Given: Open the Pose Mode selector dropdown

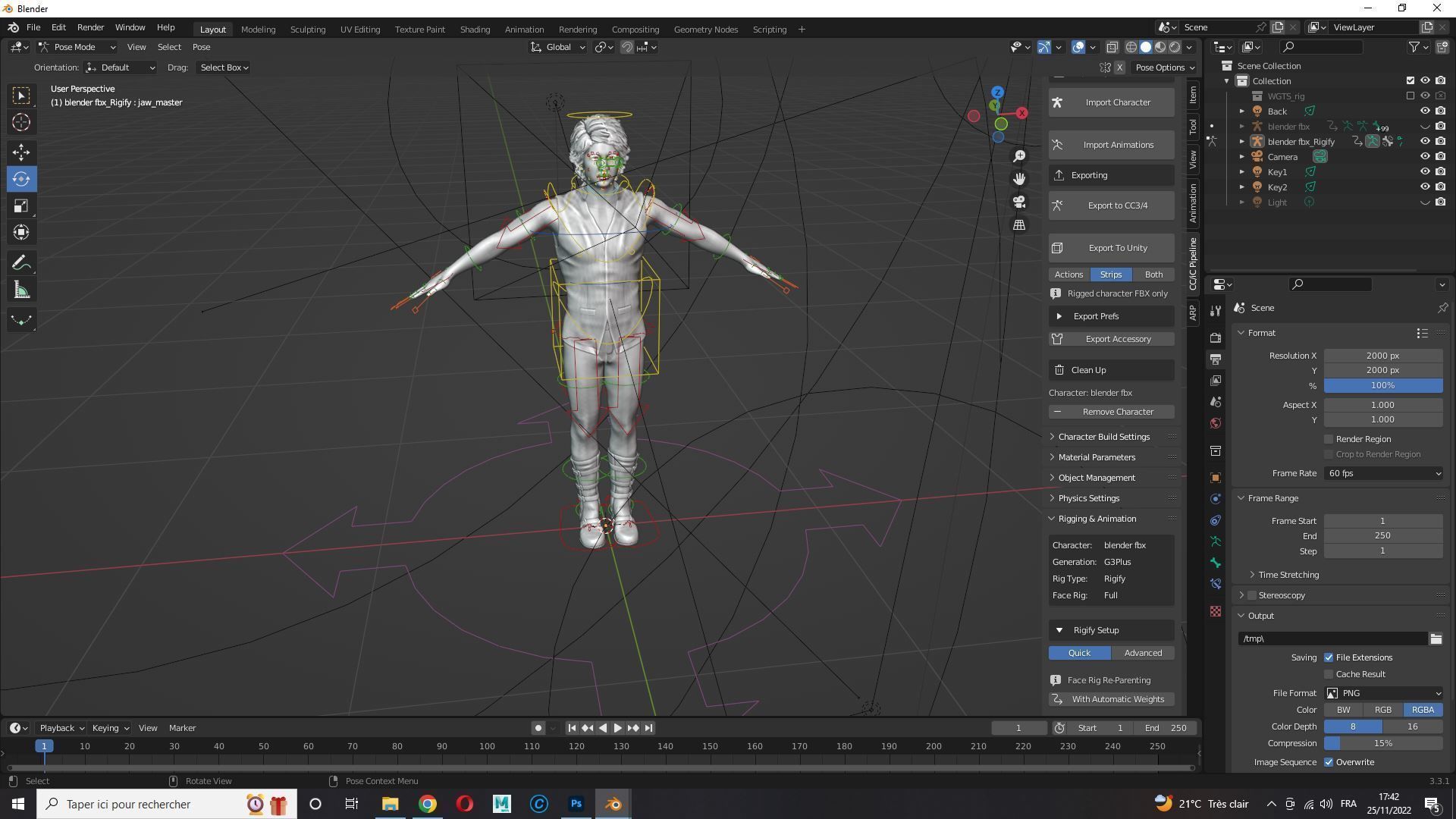Looking at the screenshot, I should pos(77,47).
